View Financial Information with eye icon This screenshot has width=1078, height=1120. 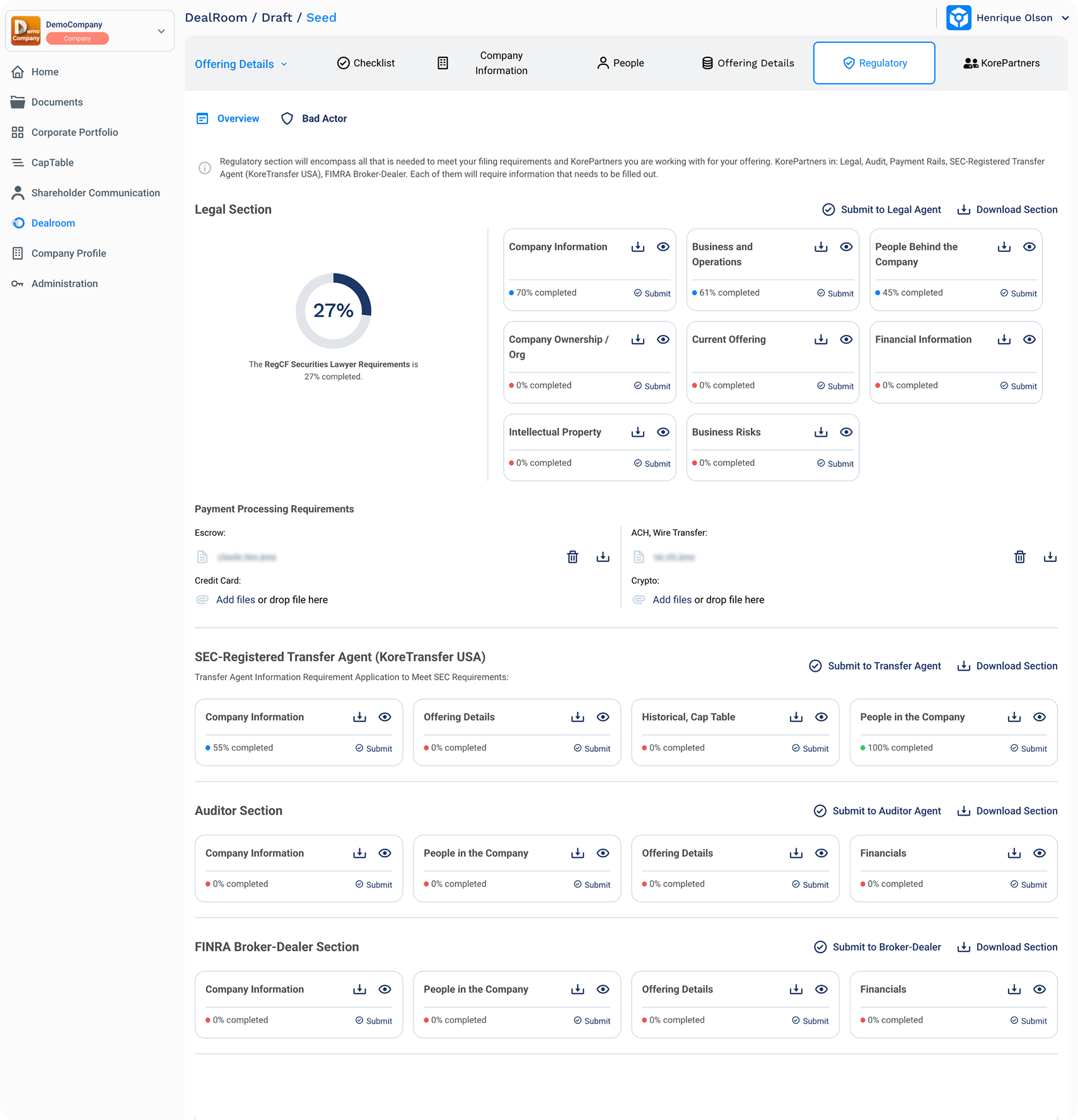point(1029,340)
